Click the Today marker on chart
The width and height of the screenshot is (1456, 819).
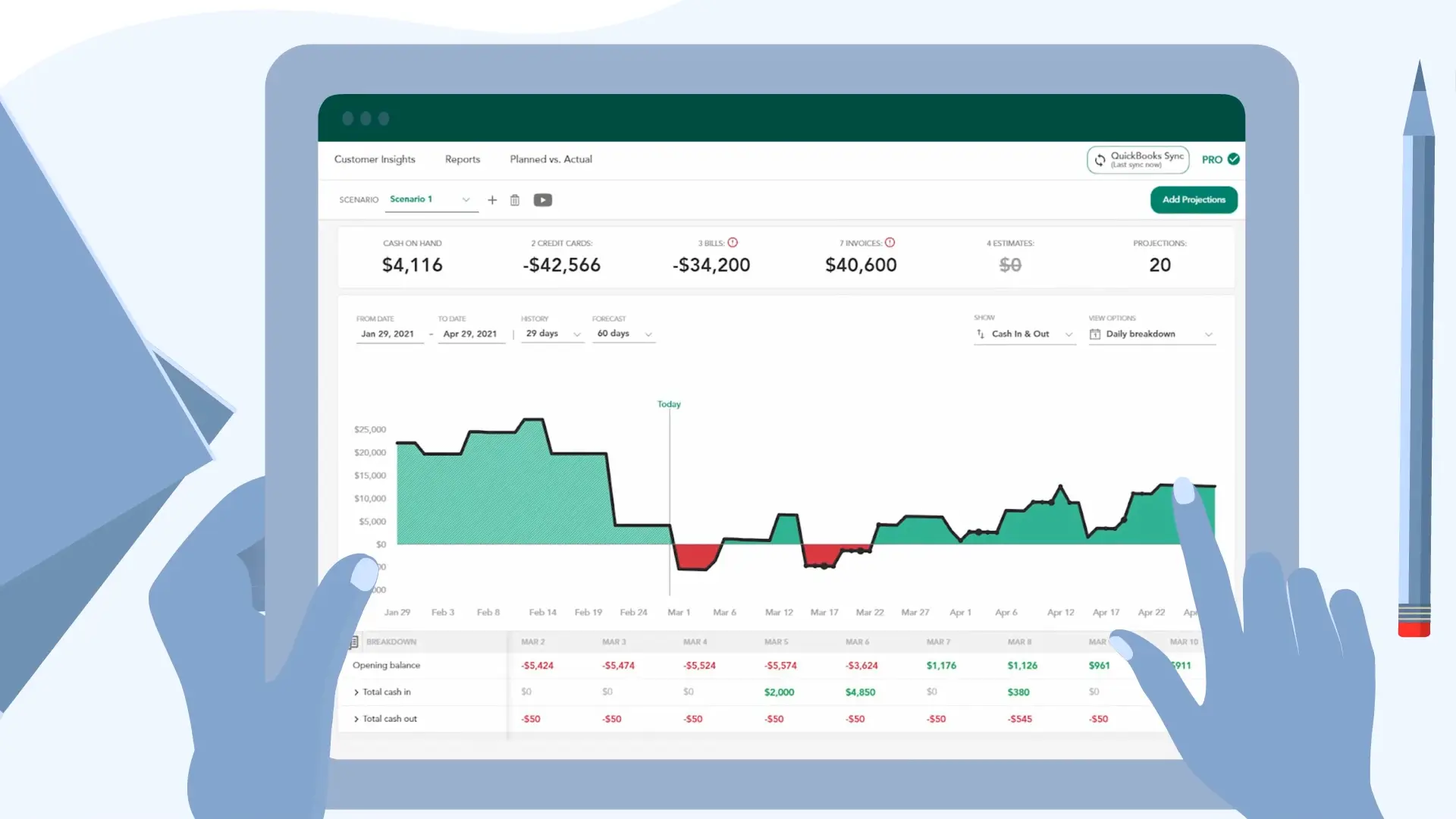(x=669, y=404)
